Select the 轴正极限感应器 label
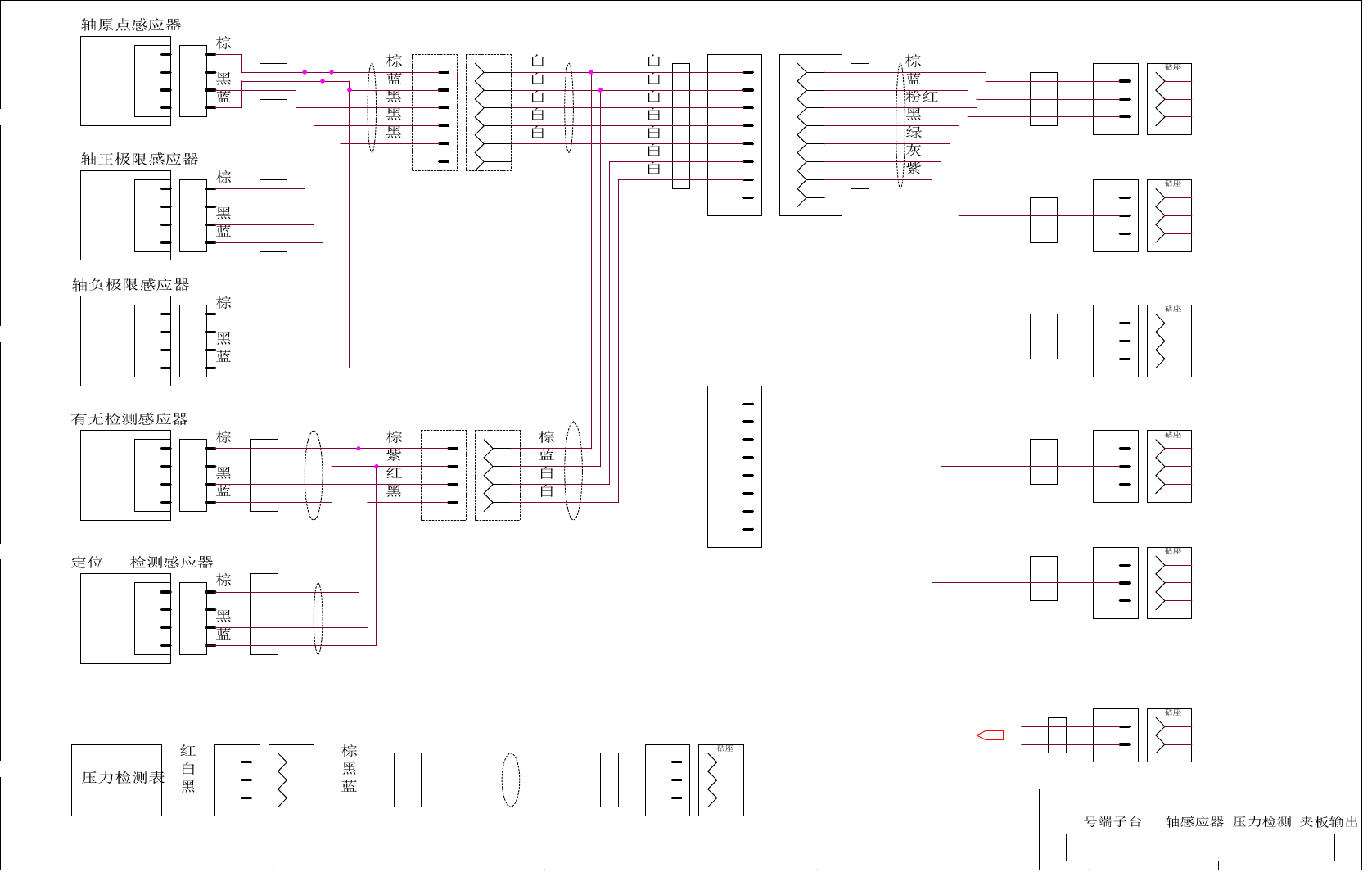The image size is (1372, 886). click(139, 159)
